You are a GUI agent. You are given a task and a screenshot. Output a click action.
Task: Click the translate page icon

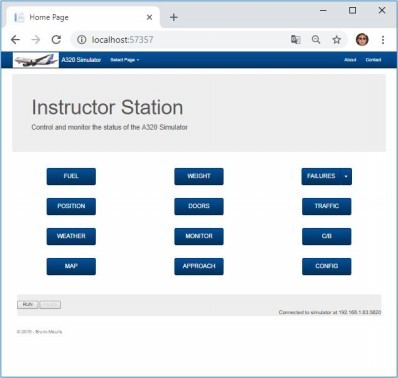pos(296,40)
